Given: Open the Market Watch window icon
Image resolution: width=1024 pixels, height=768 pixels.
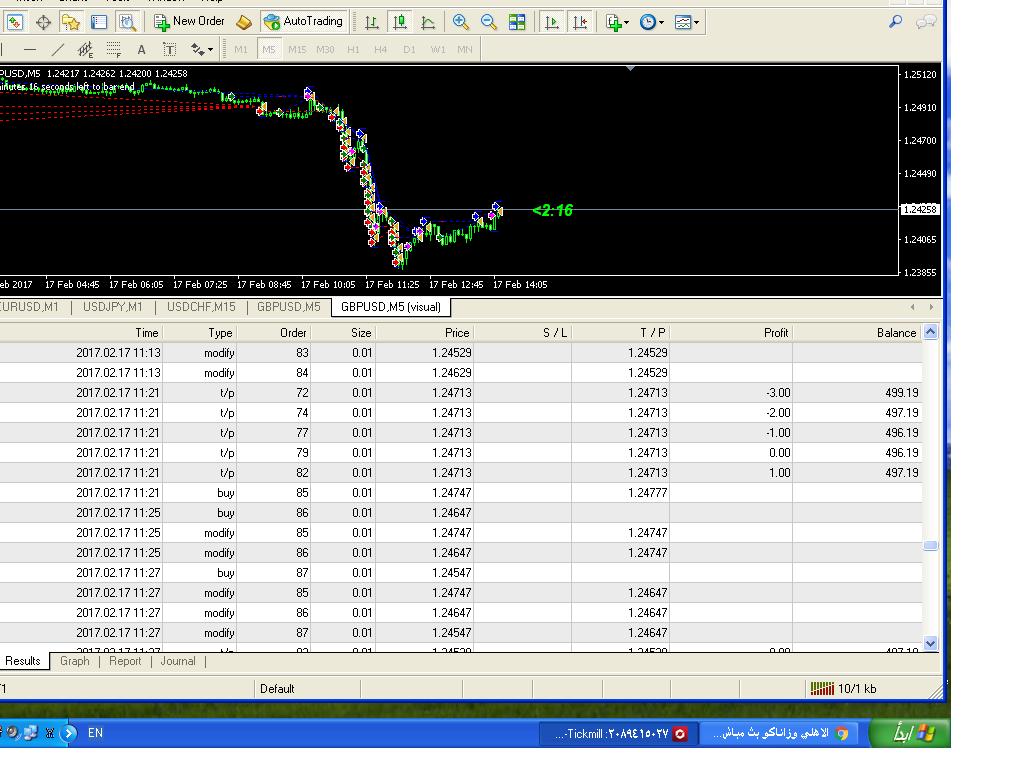Looking at the screenshot, I should (14, 22).
